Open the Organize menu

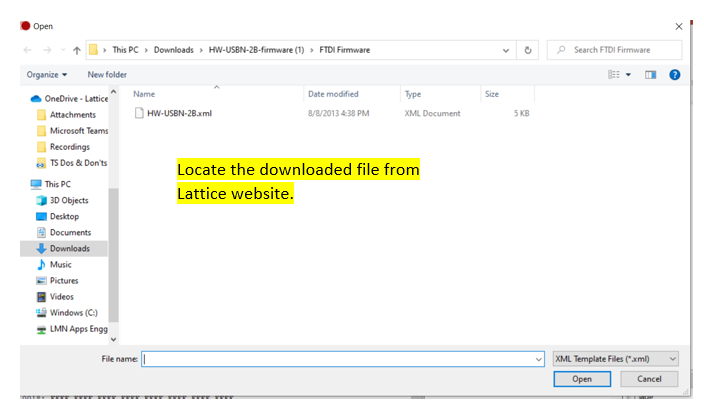pos(47,75)
